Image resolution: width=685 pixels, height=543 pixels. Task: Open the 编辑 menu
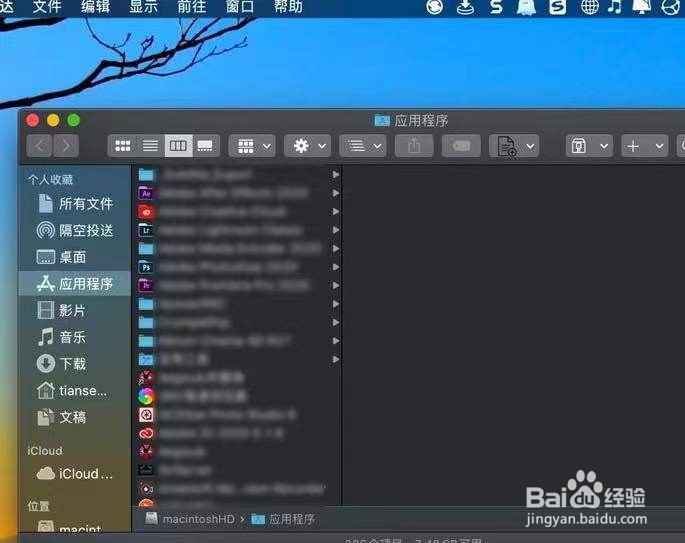(x=95, y=7)
